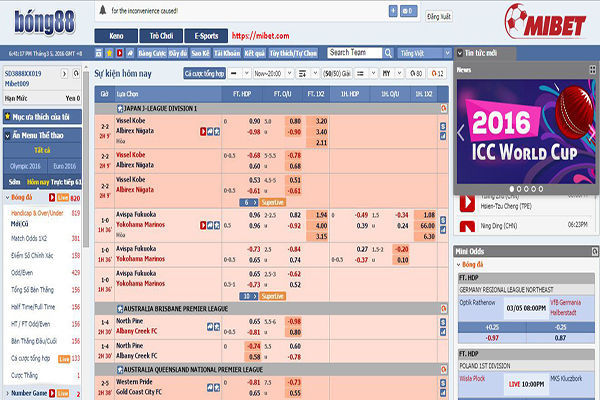
Task: Open the Sao Kê statement page
Action: 201,53
